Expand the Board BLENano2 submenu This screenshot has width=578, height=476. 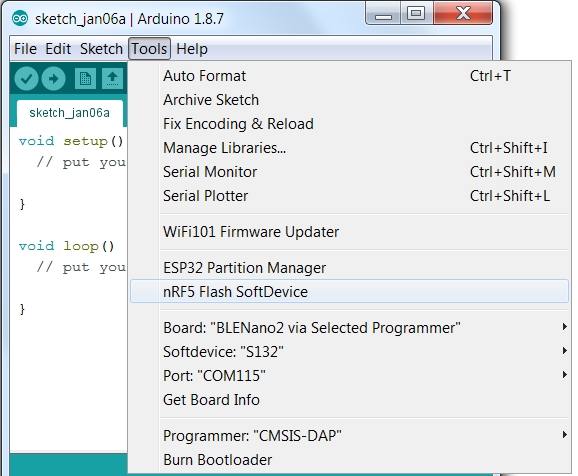point(349,328)
